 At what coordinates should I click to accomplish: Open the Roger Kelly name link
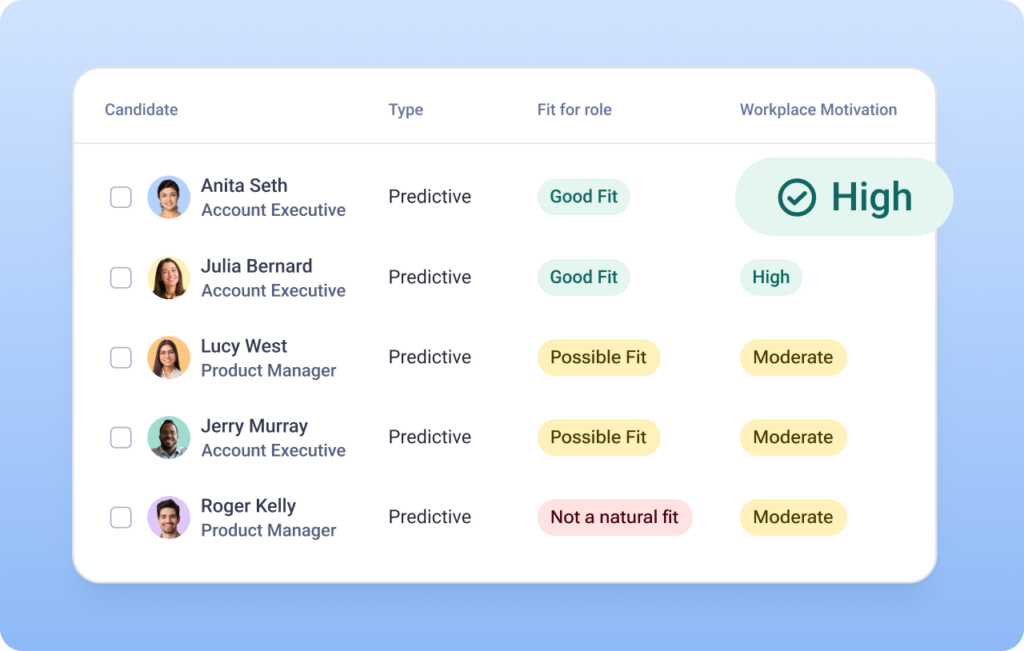248,506
